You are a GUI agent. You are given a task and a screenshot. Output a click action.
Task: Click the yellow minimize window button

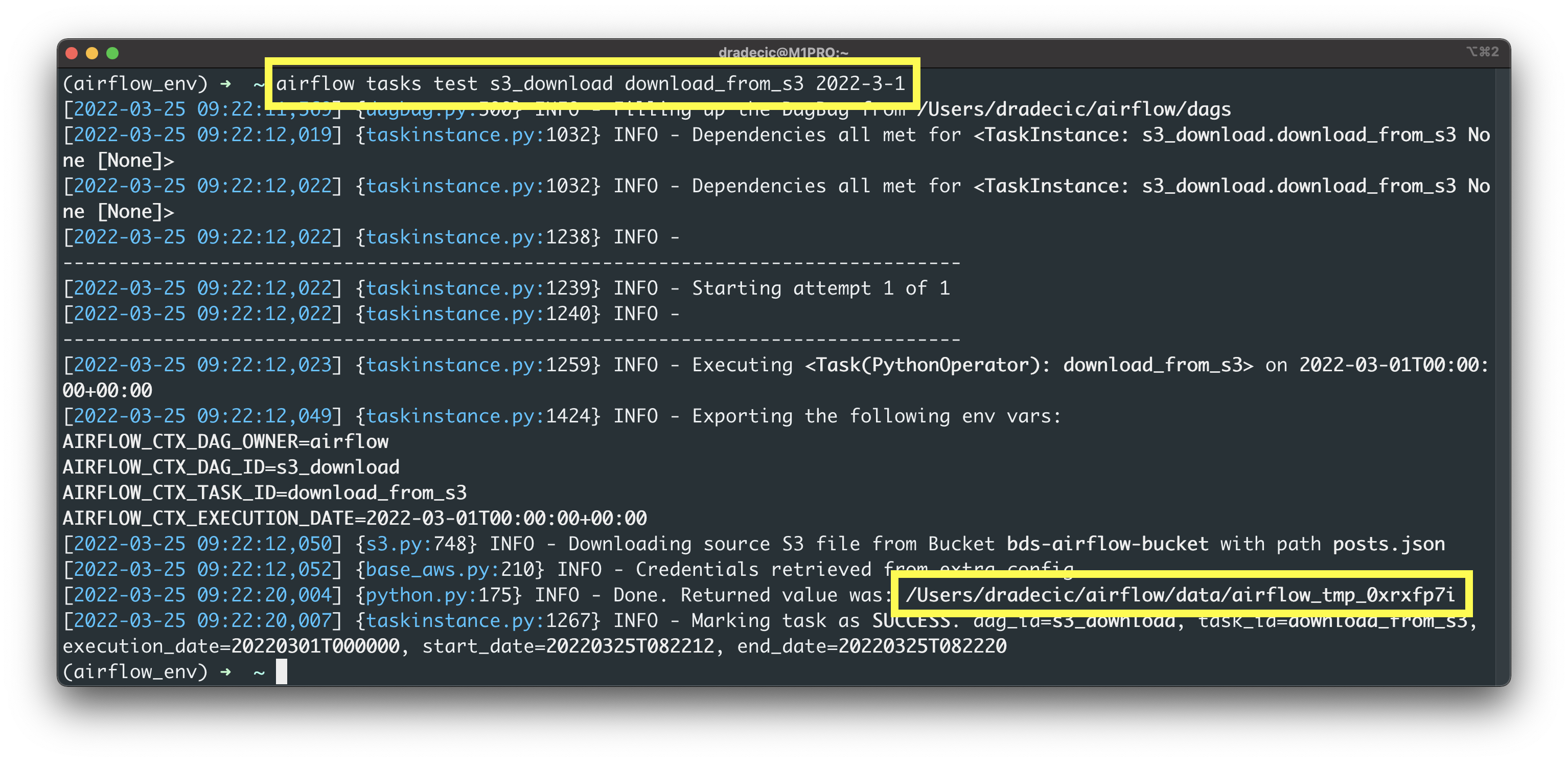click(x=92, y=53)
